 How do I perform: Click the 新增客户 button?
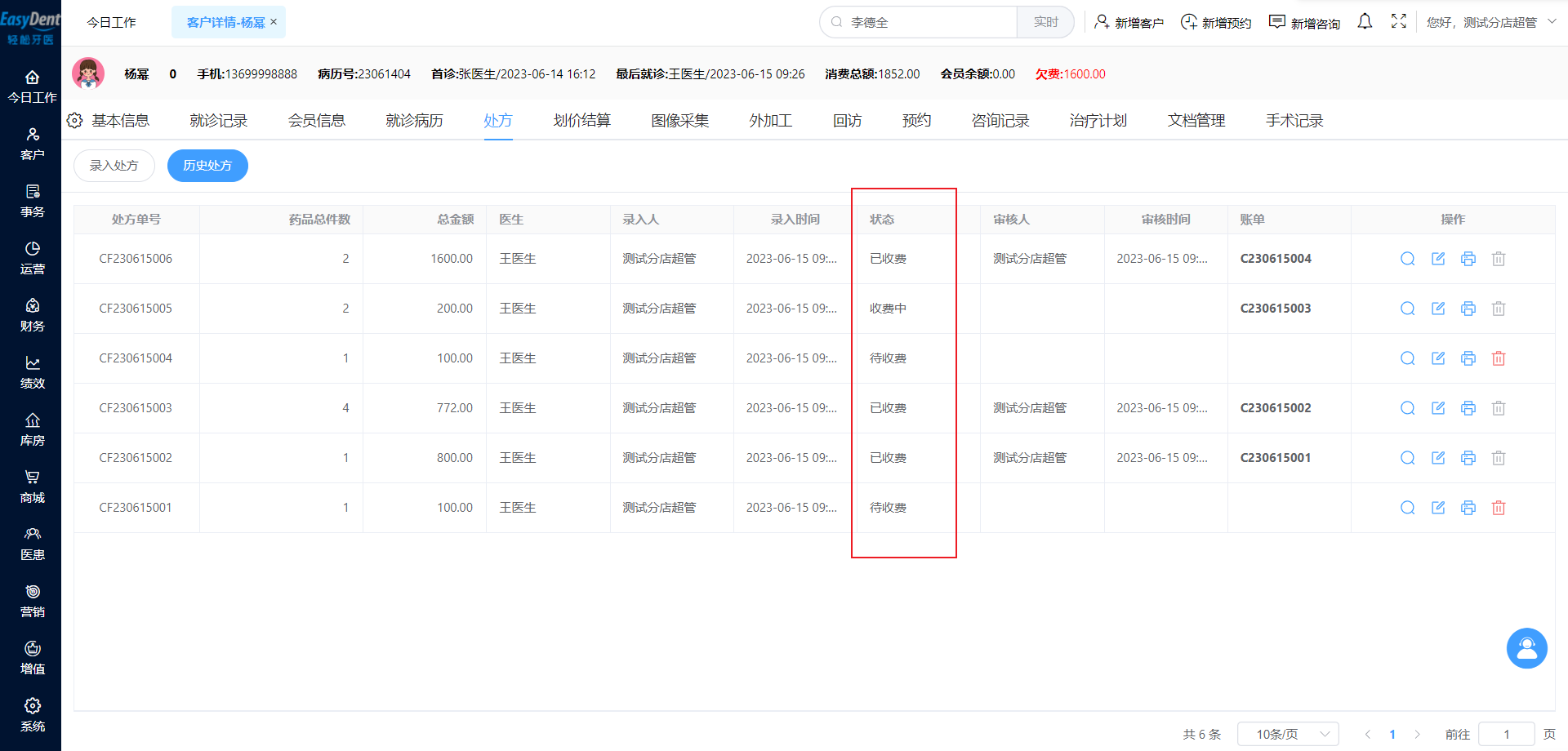tap(1129, 22)
